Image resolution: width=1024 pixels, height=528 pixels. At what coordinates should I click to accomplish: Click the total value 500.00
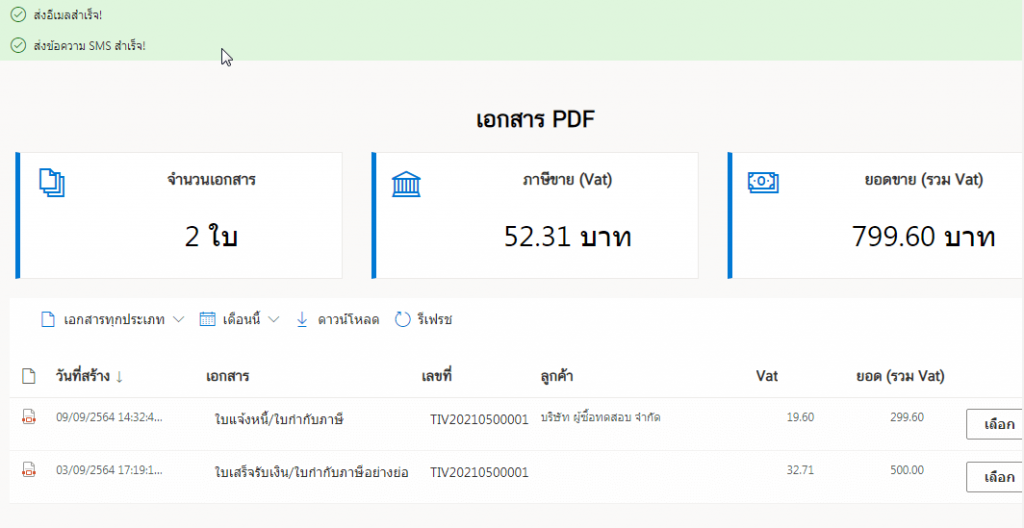pyautogui.click(x=906, y=470)
